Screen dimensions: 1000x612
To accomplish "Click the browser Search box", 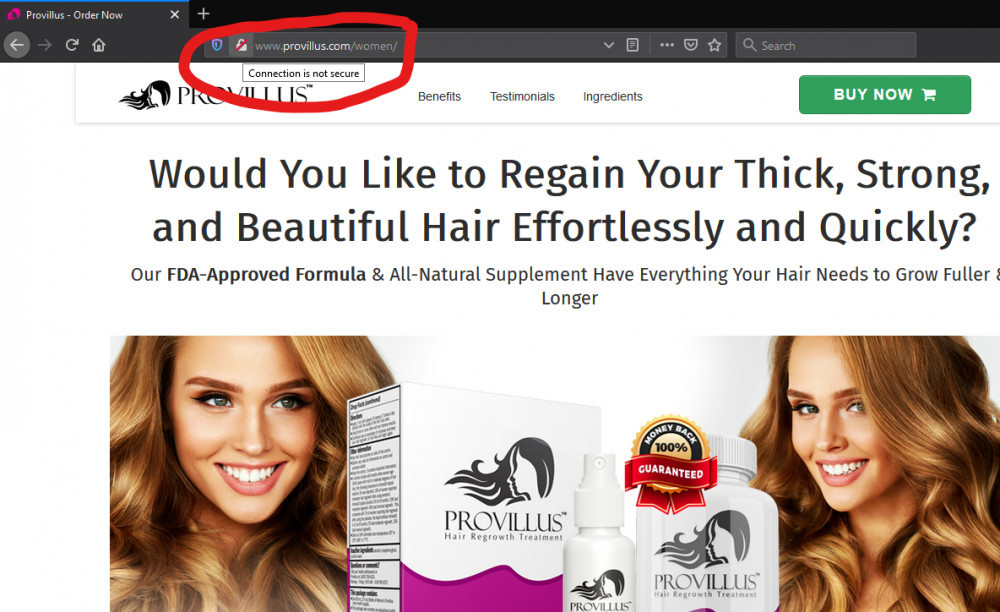I will click(x=826, y=45).
